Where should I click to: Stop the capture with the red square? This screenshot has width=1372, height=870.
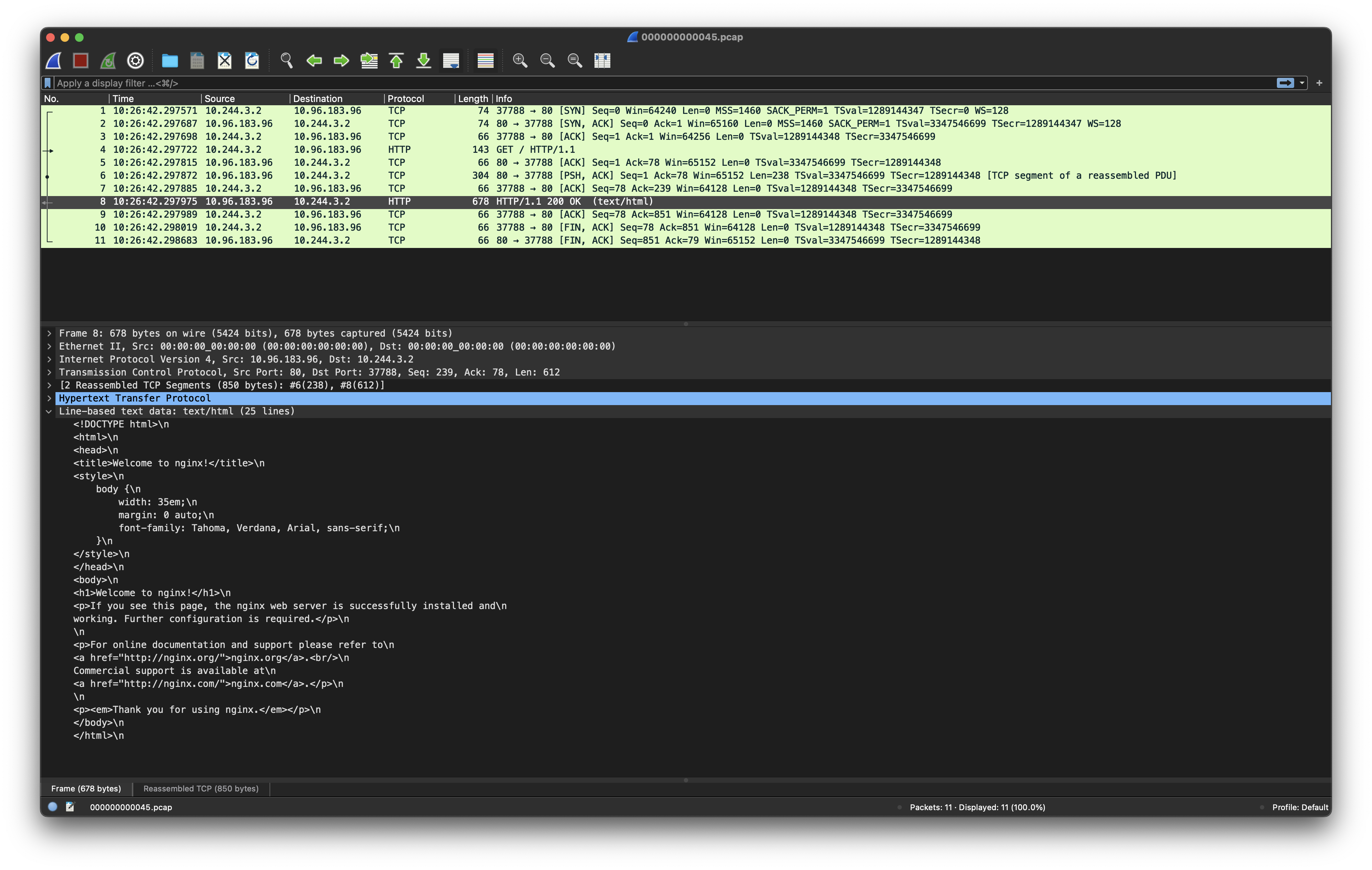pyautogui.click(x=81, y=61)
